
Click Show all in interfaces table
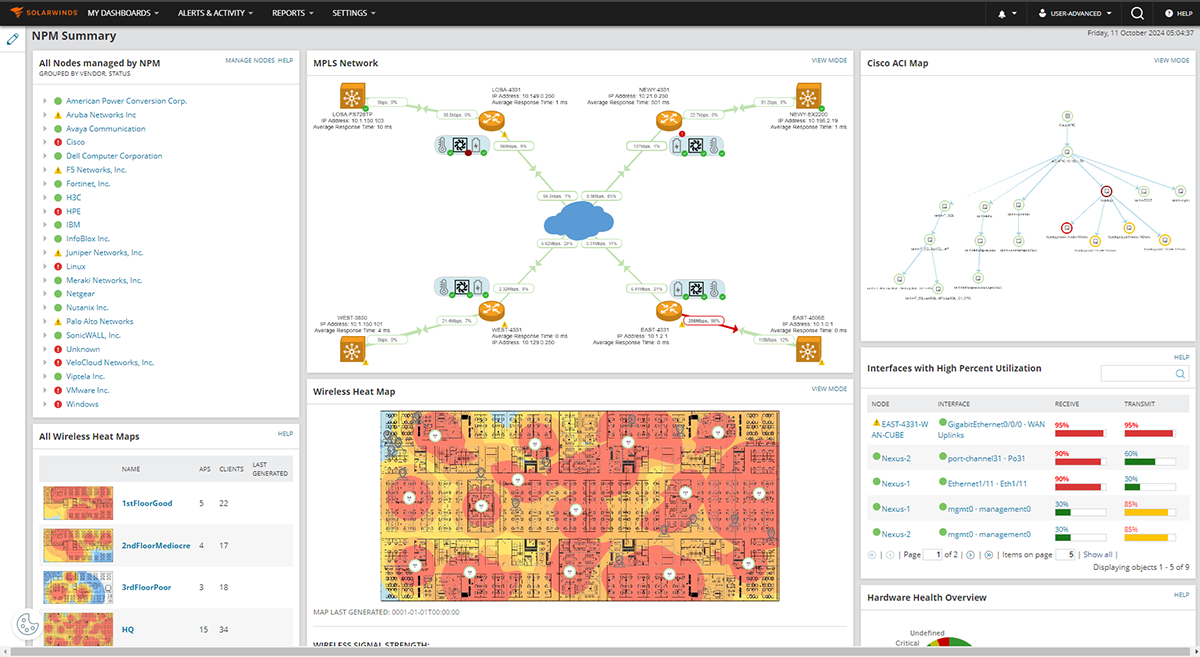pyautogui.click(x=1097, y=554)
